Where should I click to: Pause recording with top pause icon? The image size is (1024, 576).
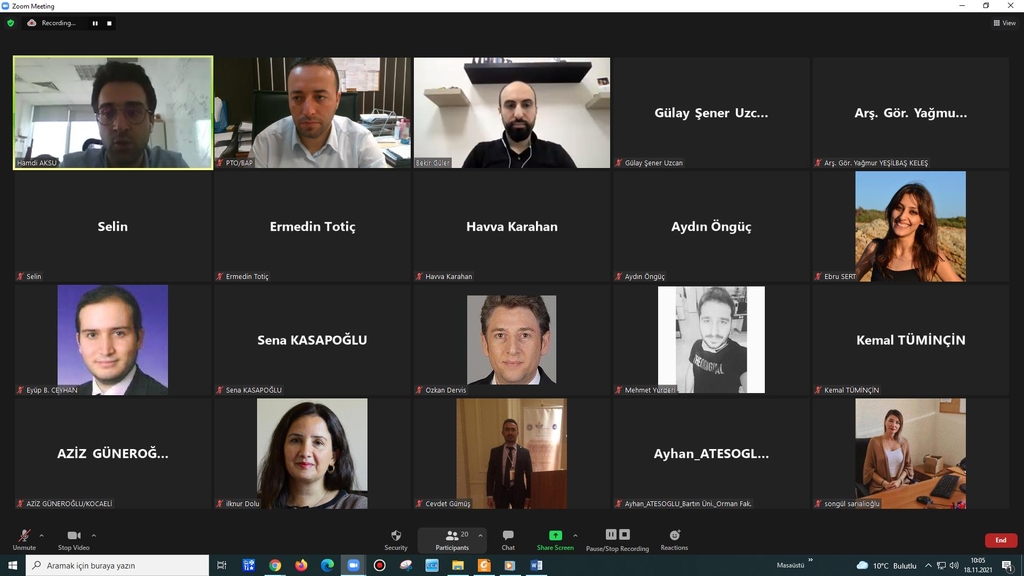[x=96, y=23]
